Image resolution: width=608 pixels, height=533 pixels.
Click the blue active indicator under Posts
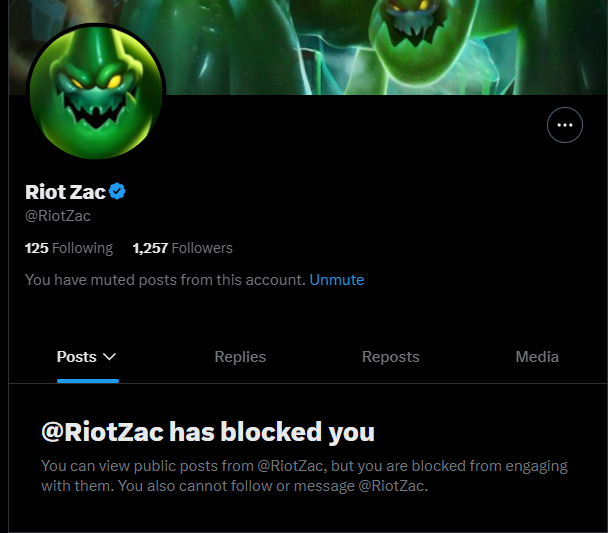[88, 381]
